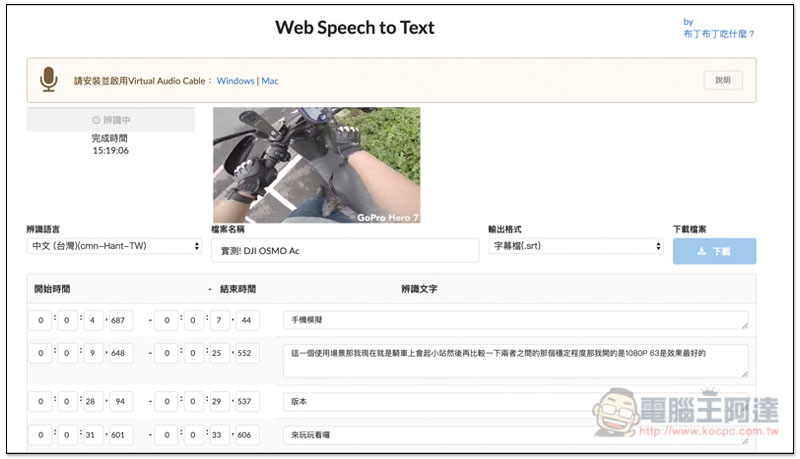Click the microphone icon in the notice bar
800x459 pixels.
tap(48, 80)
